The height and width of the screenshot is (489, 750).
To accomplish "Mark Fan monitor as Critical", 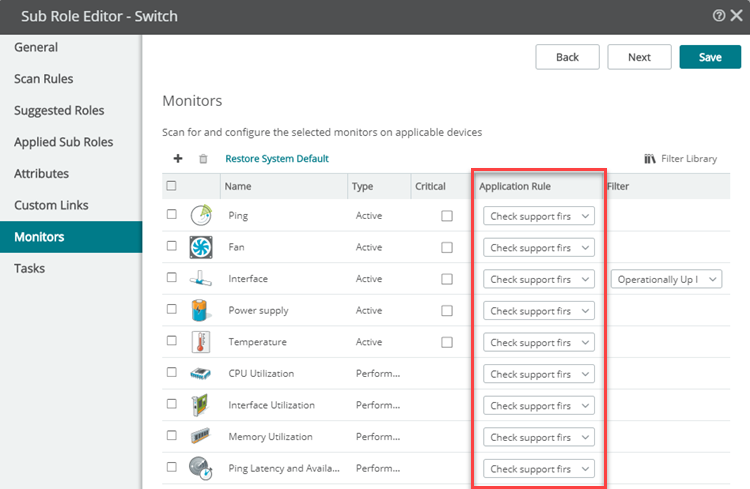I will pos(447,247).
